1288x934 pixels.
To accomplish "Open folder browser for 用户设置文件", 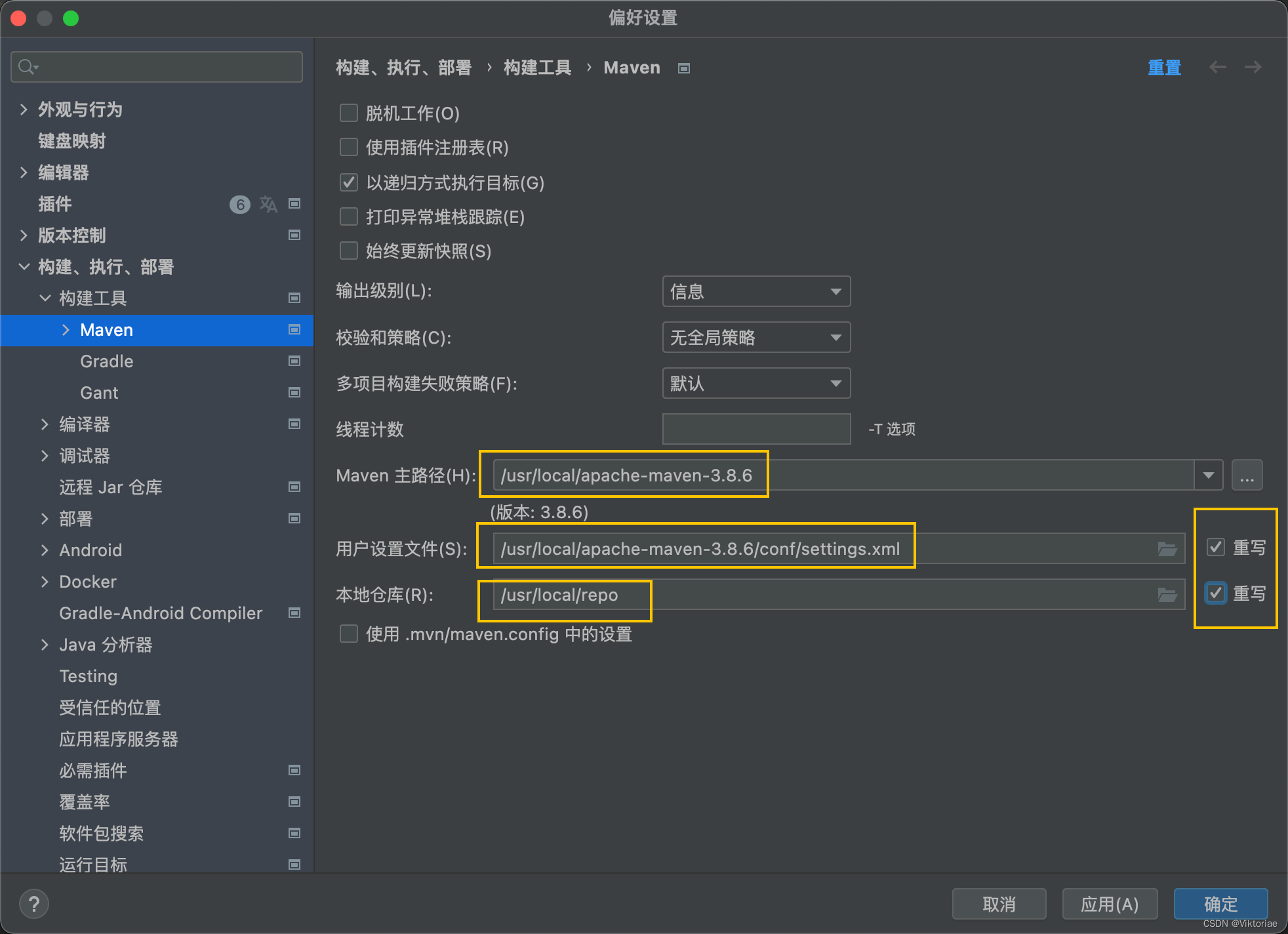I will 1167,549.
